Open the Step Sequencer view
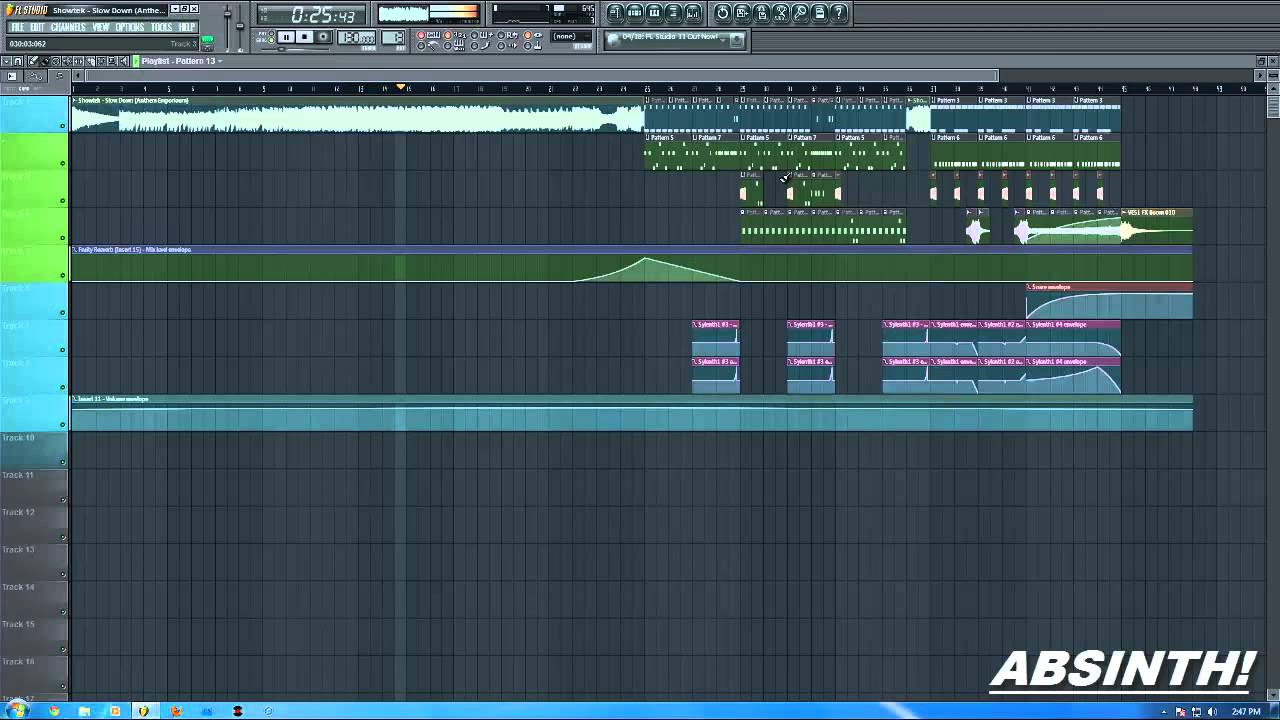Image resolution: width=1280 pixels, height=720 pixels. click(636, 13)
